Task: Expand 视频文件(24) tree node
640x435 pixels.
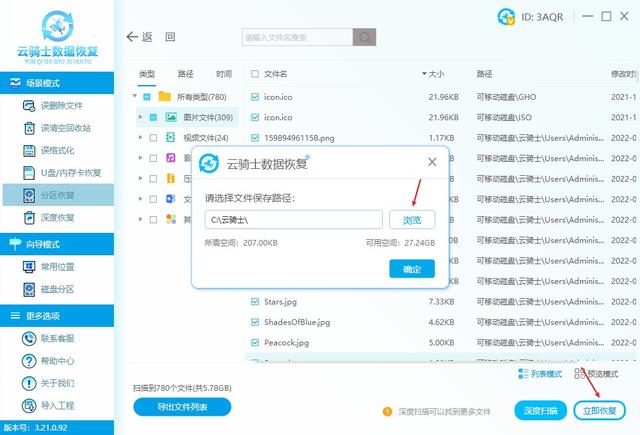Action: 140,138
